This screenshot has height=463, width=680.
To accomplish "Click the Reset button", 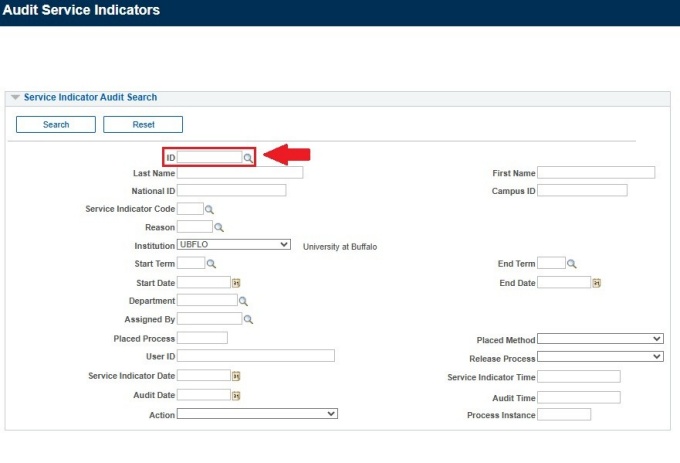I will point(143,124).
